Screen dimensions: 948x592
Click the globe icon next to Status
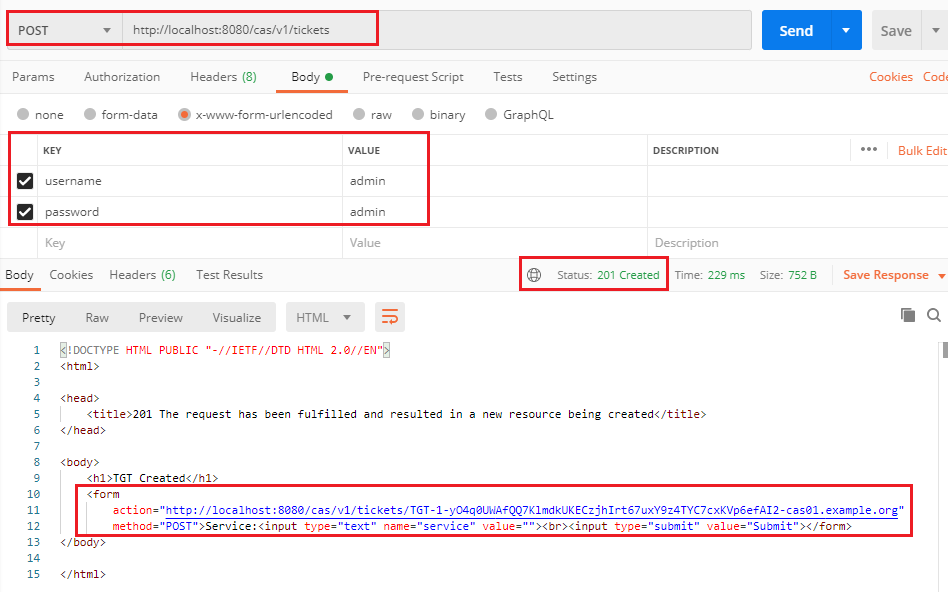coord(534,274)
